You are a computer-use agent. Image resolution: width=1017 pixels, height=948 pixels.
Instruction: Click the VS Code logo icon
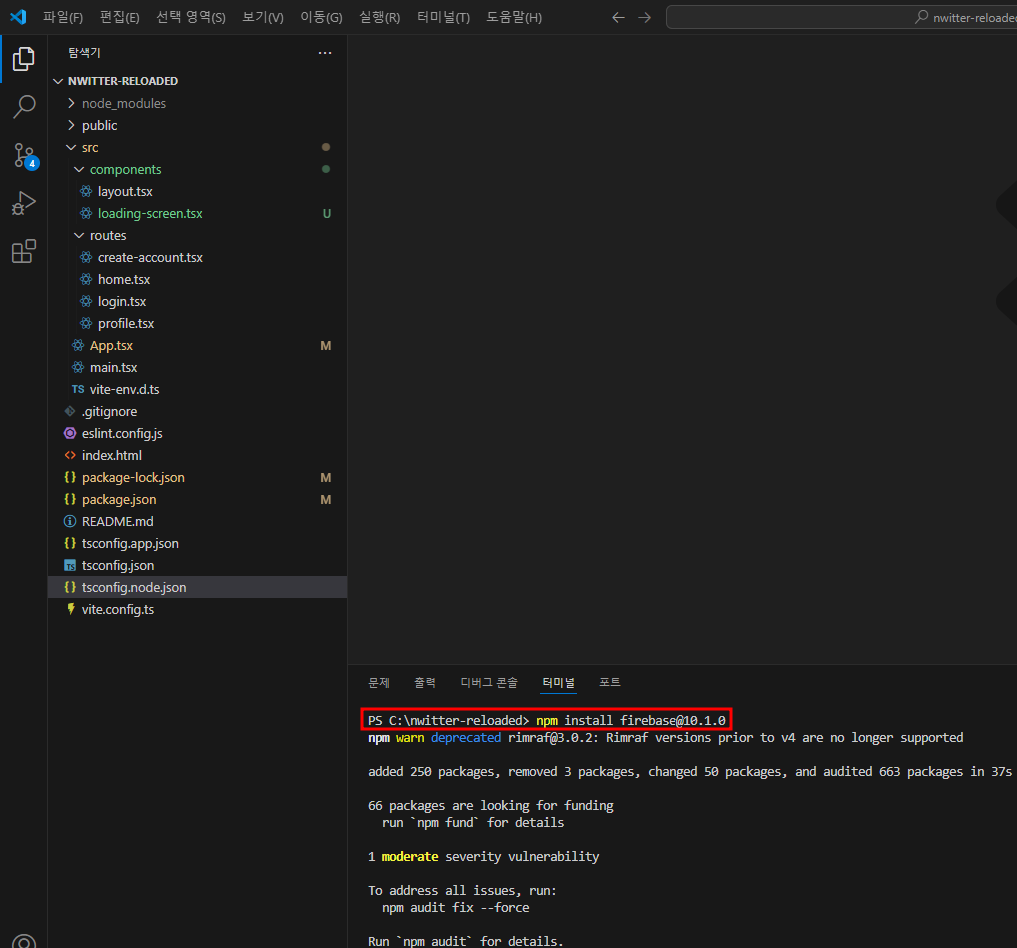[18, 17]
